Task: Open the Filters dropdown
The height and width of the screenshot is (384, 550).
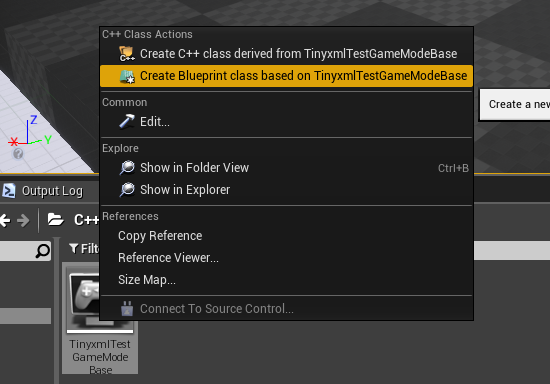Action: 84,249
